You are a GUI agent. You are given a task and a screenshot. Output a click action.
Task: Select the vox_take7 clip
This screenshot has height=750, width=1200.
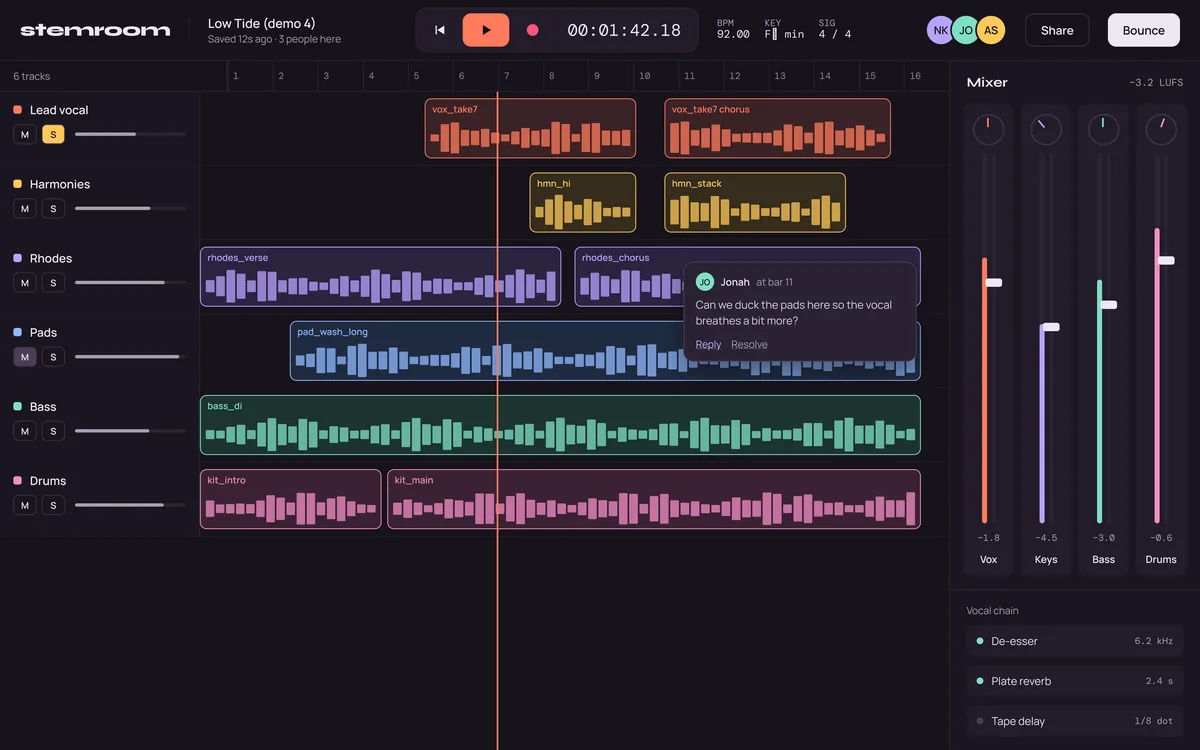tap(530, 128)
